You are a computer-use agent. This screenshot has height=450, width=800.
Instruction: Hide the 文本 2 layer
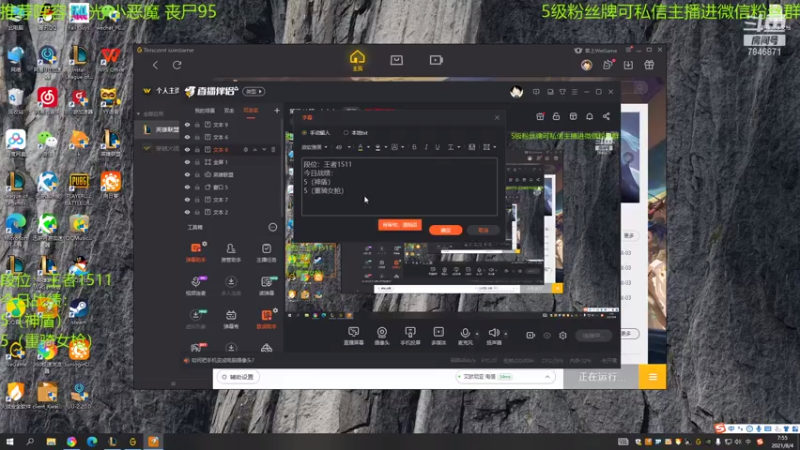pyautogui.click(x=187, y=212)
